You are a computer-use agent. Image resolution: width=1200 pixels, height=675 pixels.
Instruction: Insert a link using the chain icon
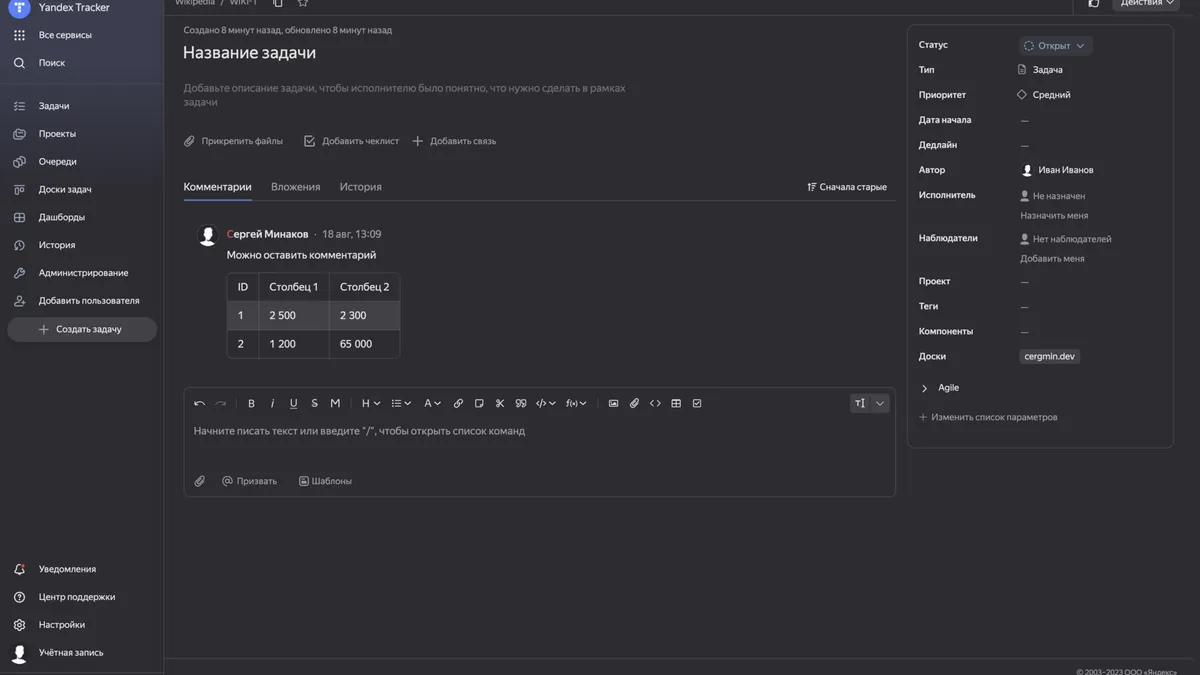458,403
